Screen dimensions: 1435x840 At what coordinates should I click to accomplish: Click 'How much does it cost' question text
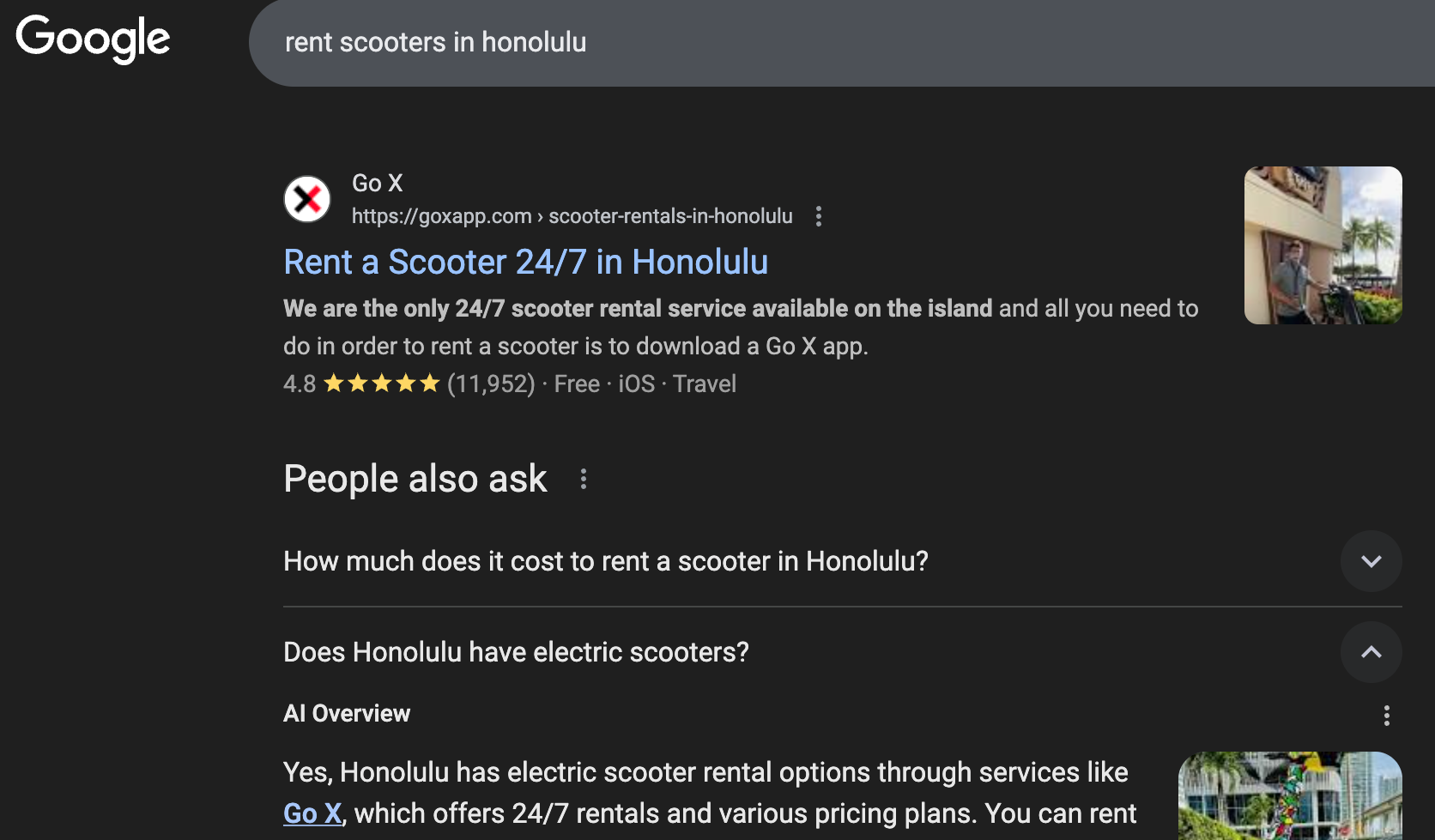(606, 561)
